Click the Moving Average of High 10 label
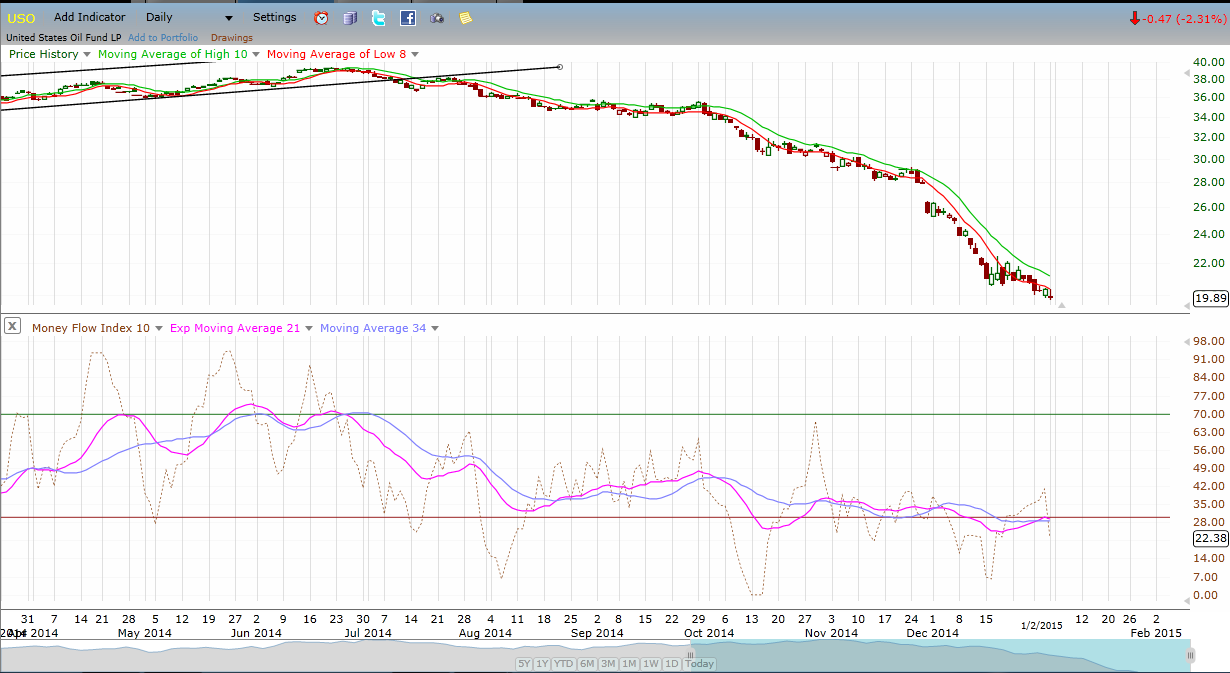1230x673 pixels. (x=172, y=54)
